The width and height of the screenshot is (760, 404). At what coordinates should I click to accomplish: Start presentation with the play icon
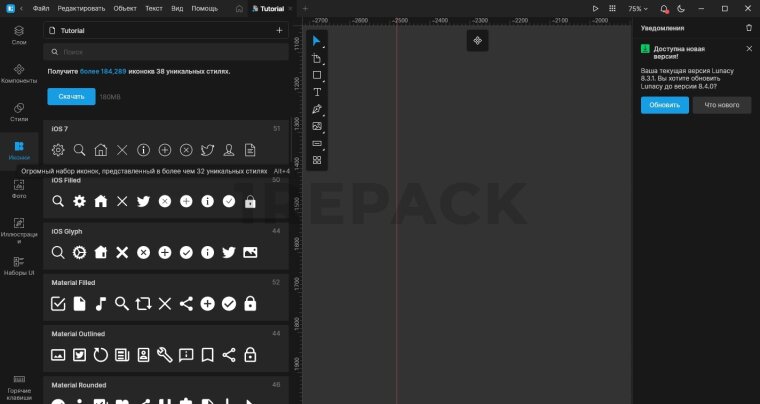point(595,8)
